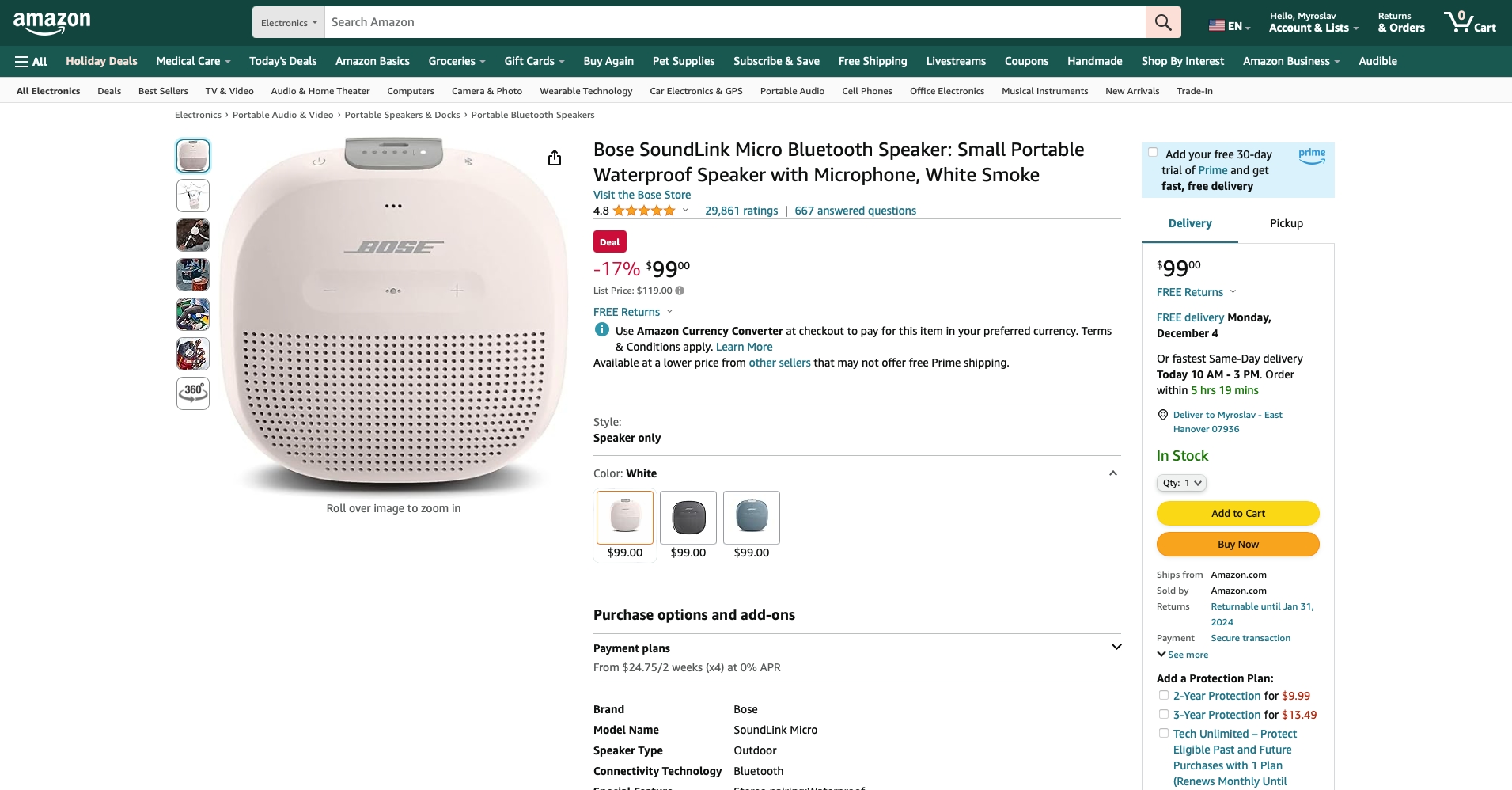Visit the Bose Store link

tap(642, 195)
